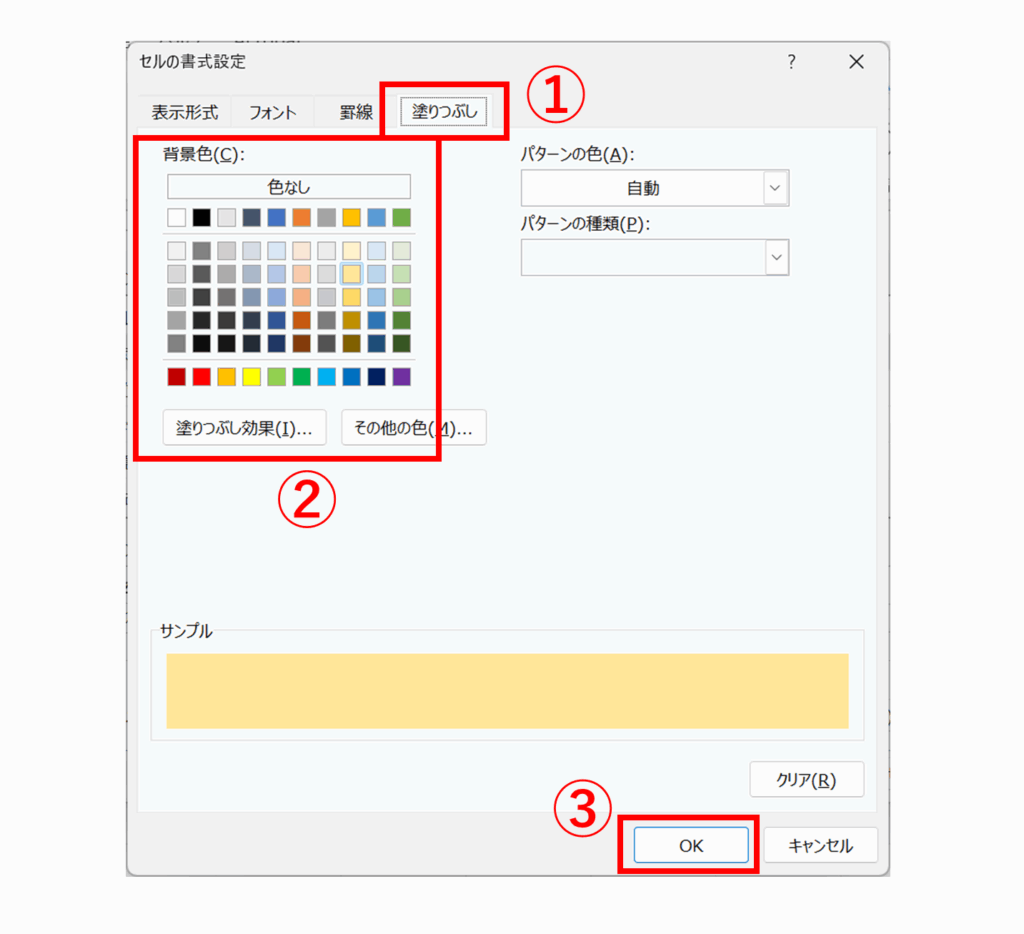
Task: Click the help question mark icon
Action: point(792,62)
